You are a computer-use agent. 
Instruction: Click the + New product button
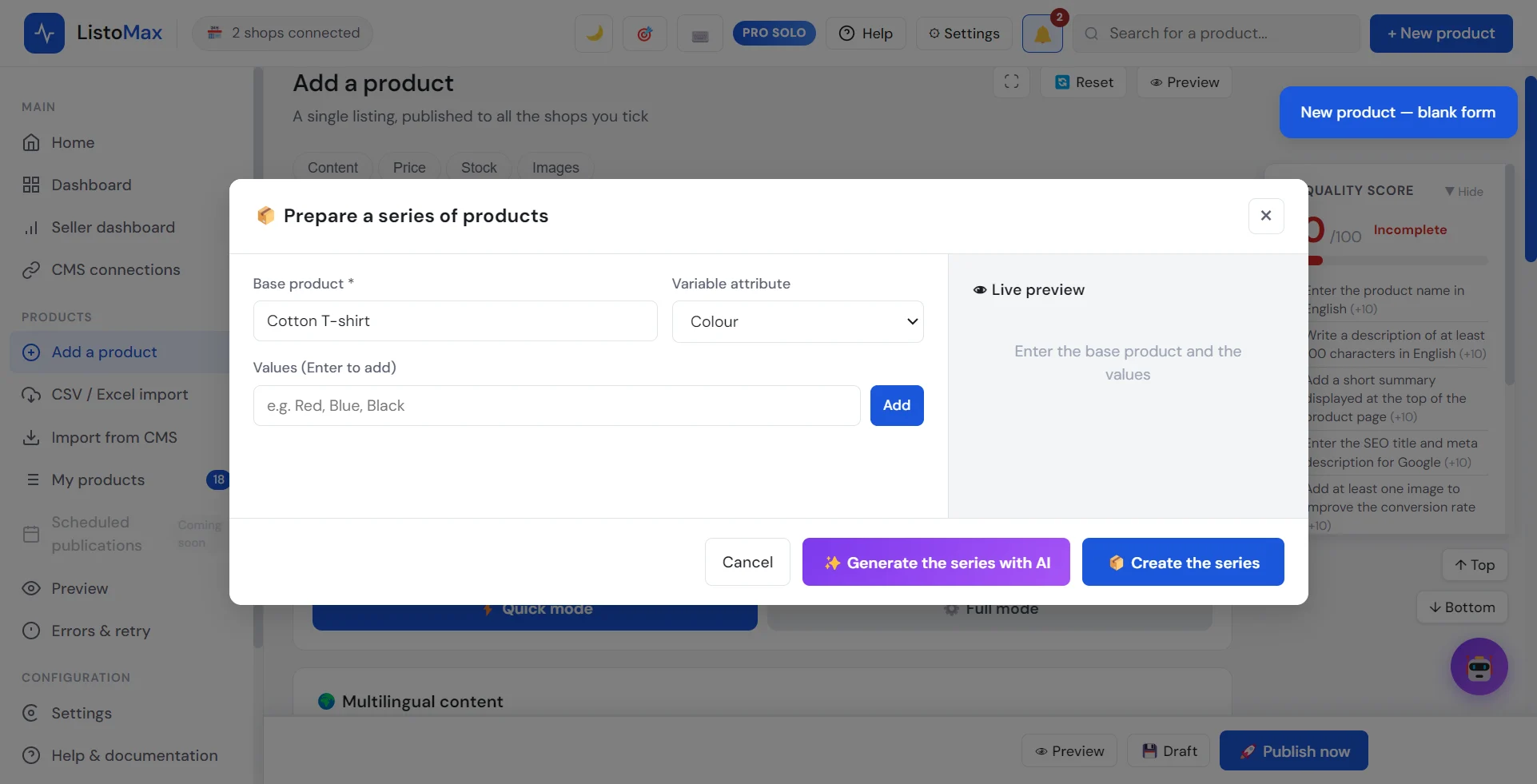coord(1441,34)
